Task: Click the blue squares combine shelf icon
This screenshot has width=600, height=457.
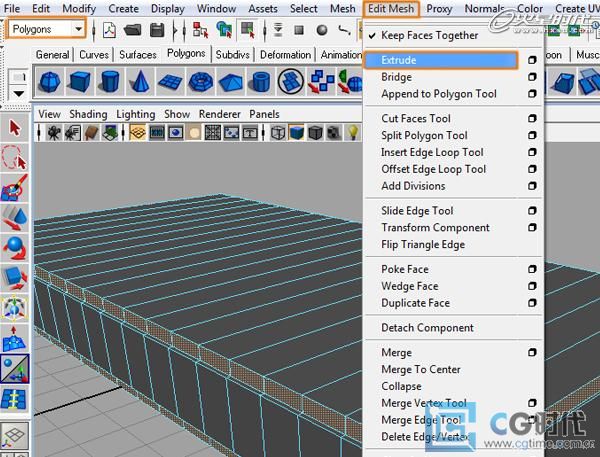Action: click(x=321, y=82)
